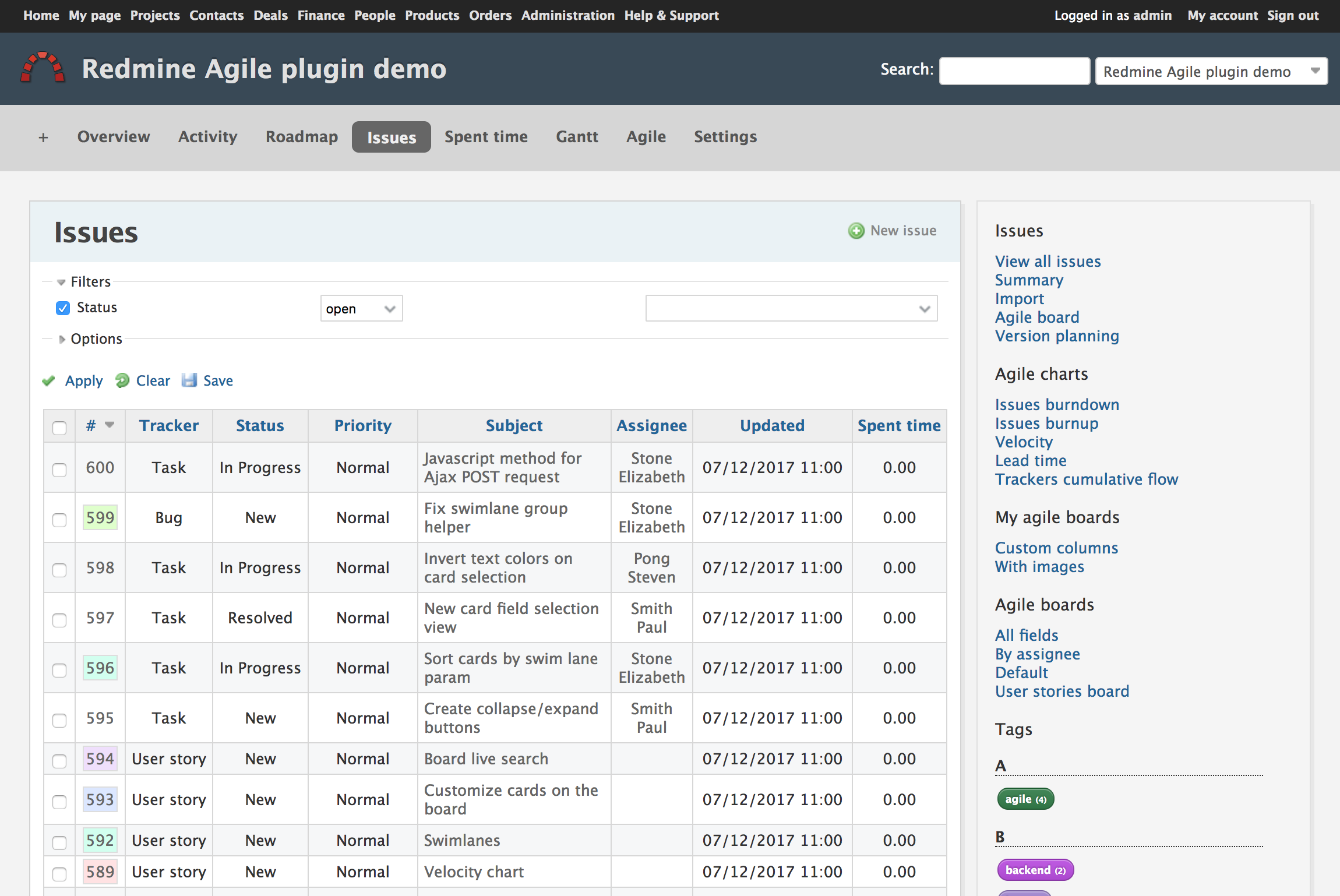The height and width of the screenshot is (896, 1340).
Task: Open the 'open' status dropdown
Action: point(361,308)
